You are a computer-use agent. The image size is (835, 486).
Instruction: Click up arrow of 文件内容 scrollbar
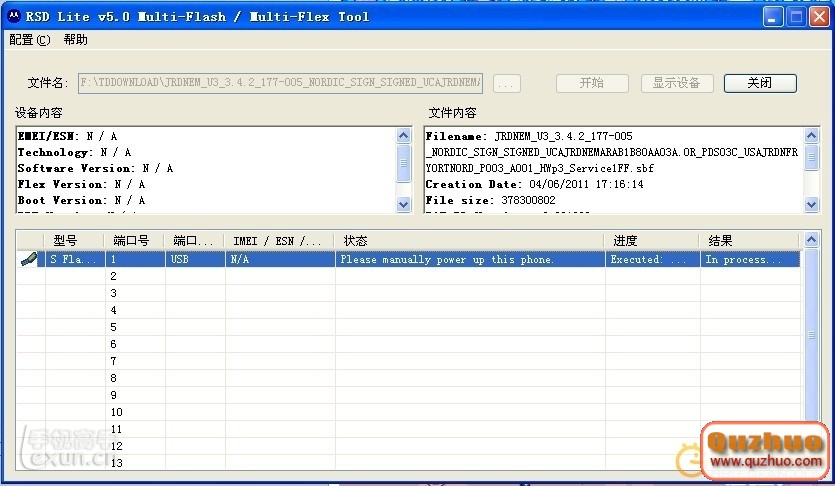(811, 136)
